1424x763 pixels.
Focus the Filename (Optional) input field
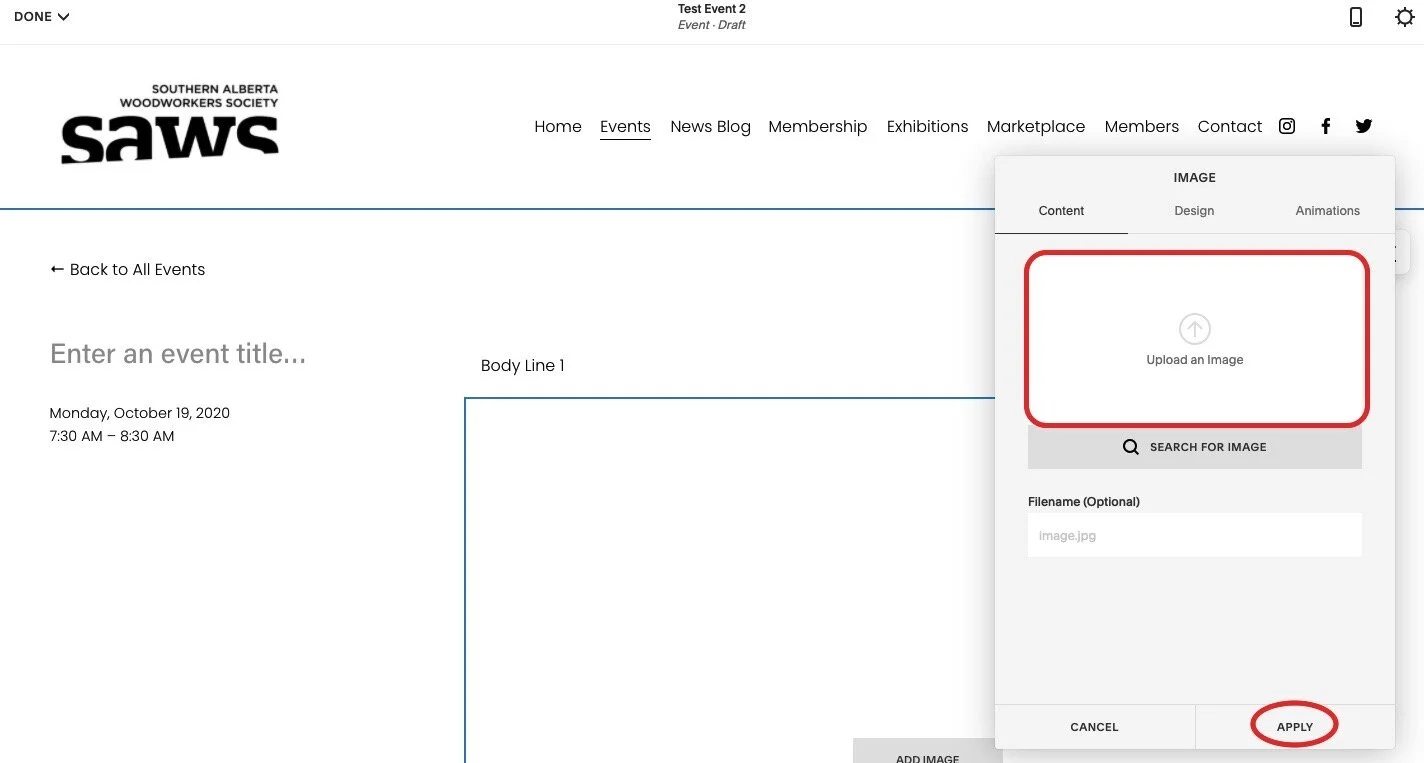click(x=1195, y=535)
